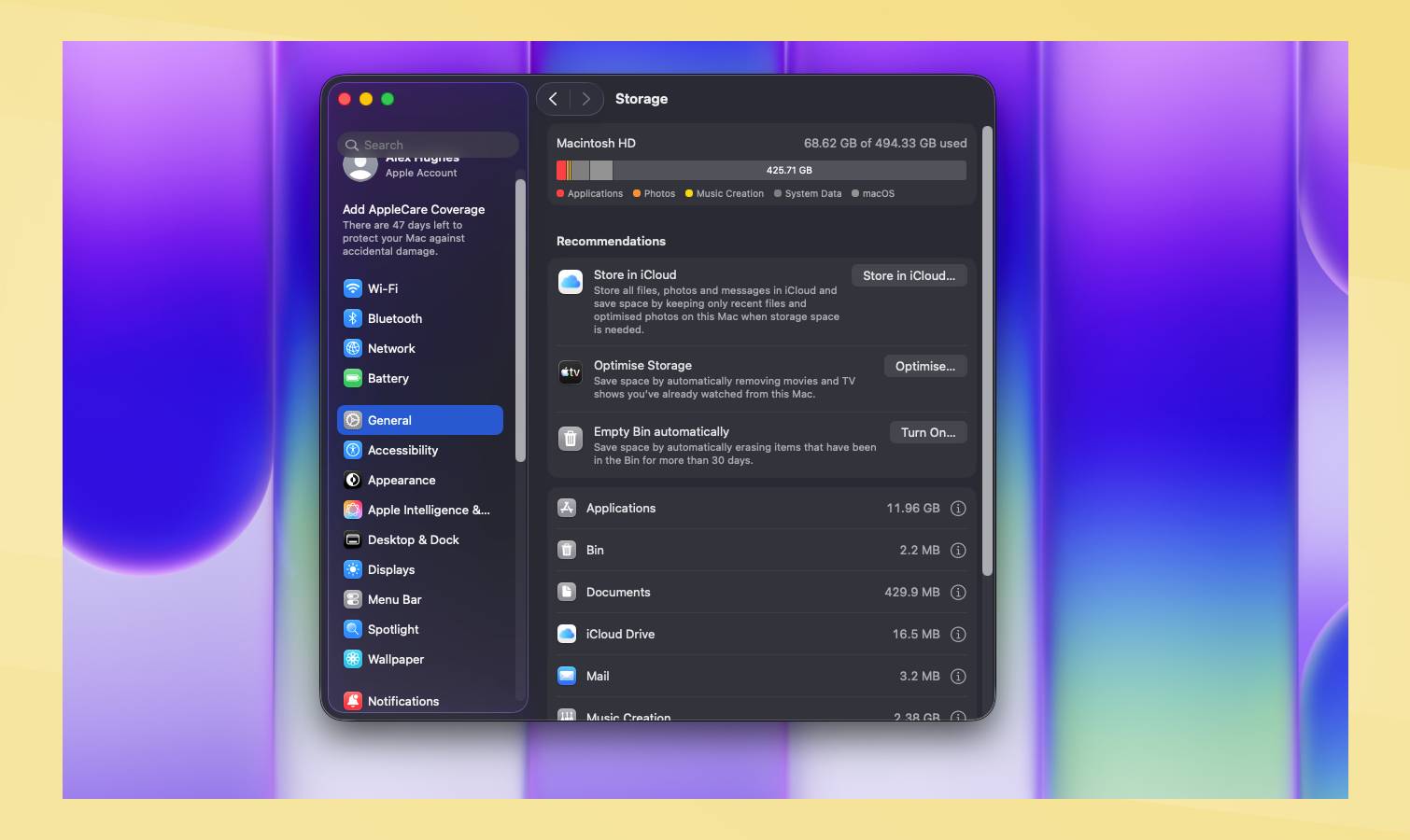Click the General gear icon
1410x840 pixels.
(x=353, y=420)
